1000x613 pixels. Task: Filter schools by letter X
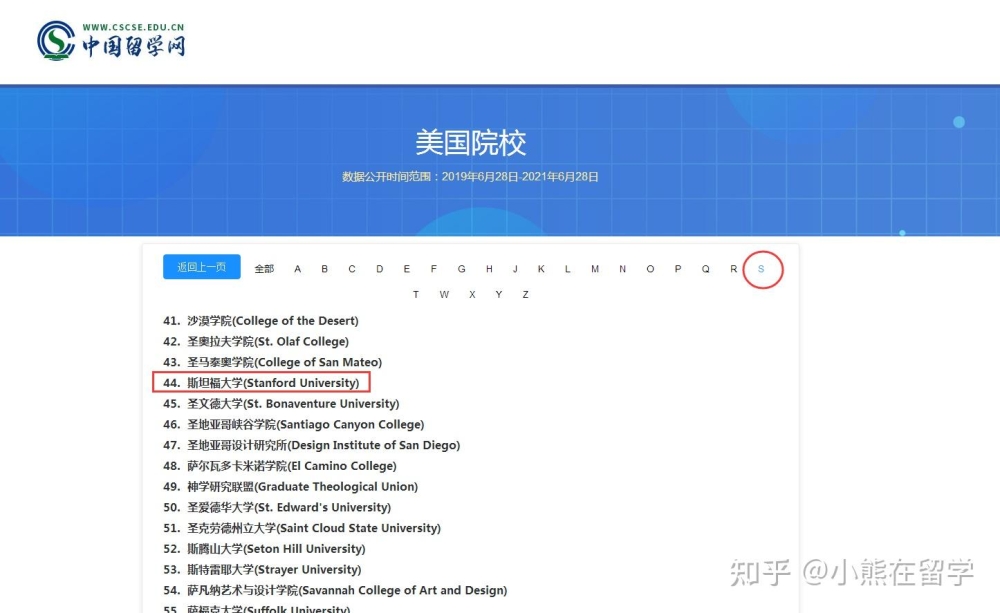472,295
